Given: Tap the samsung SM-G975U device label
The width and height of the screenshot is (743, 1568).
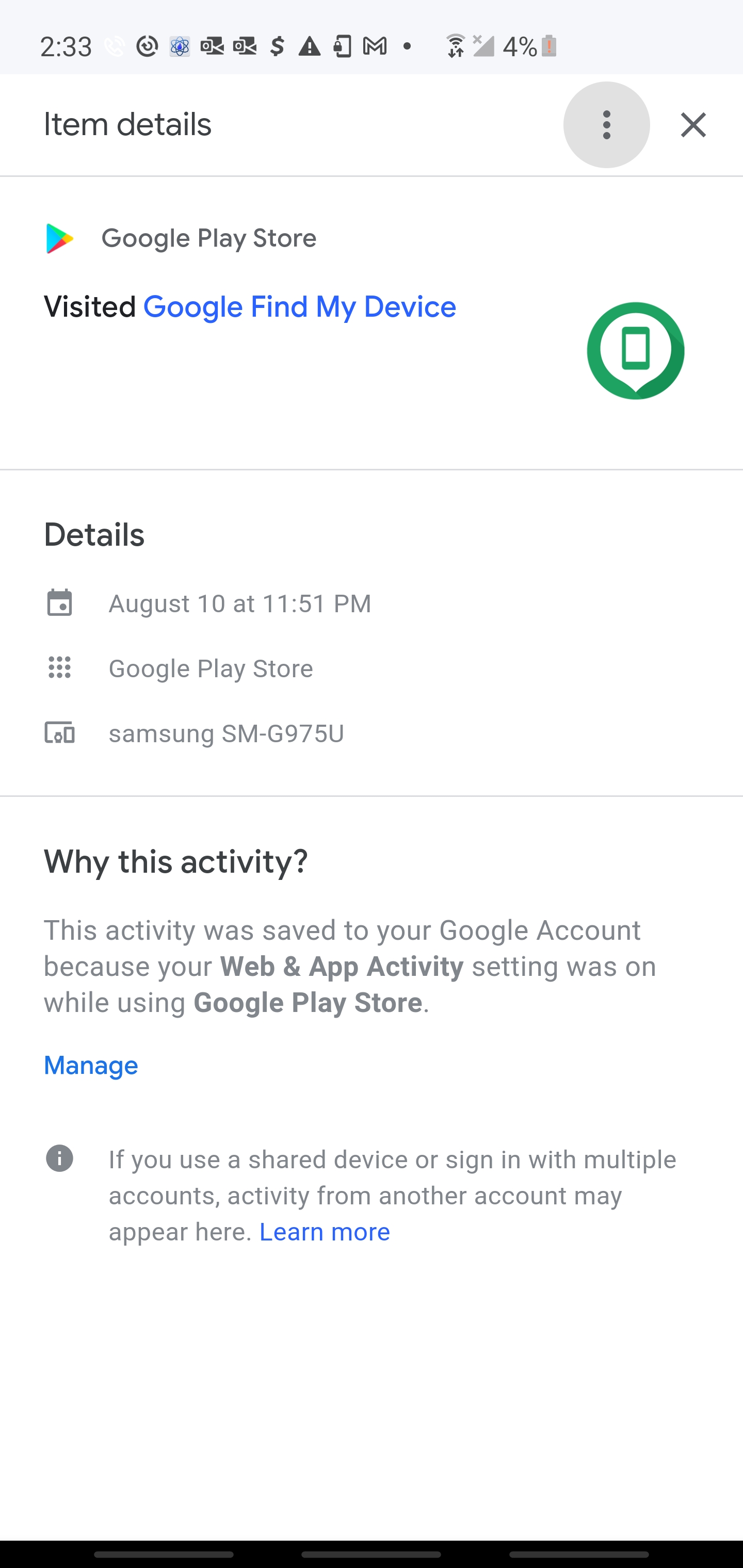Looking at the screenshot, I should (226, 733).
